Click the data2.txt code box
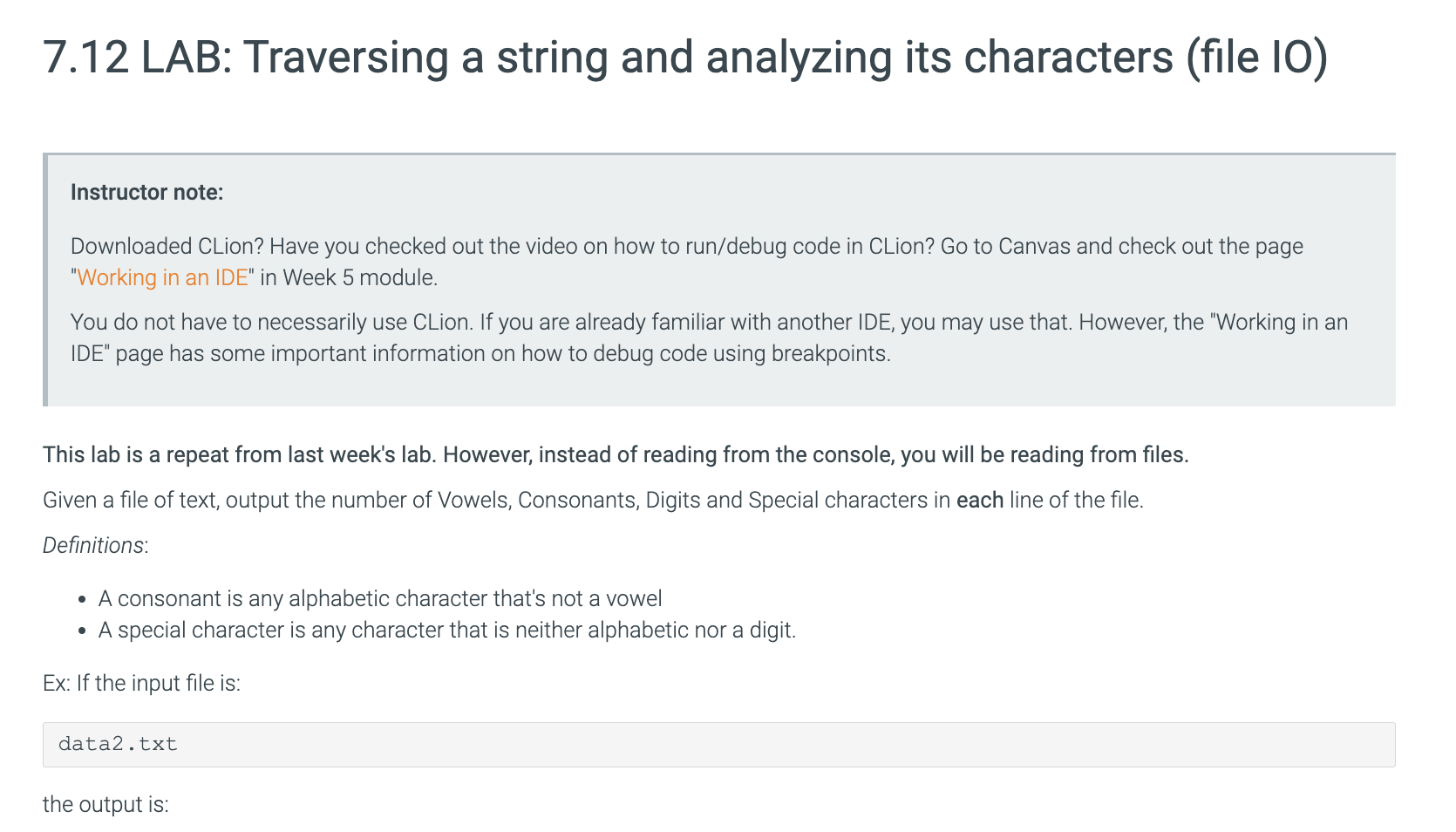 (718, 744)
